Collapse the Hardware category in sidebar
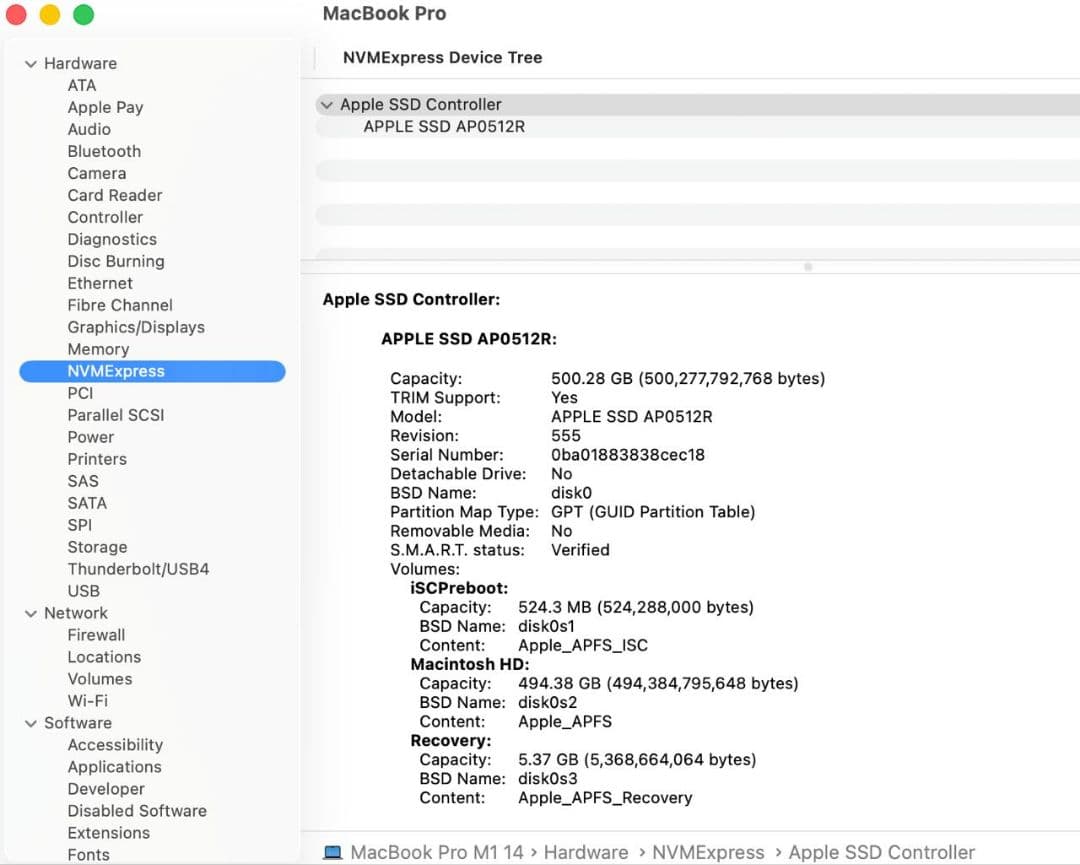1080x865 pixels. tap(30, 63)
